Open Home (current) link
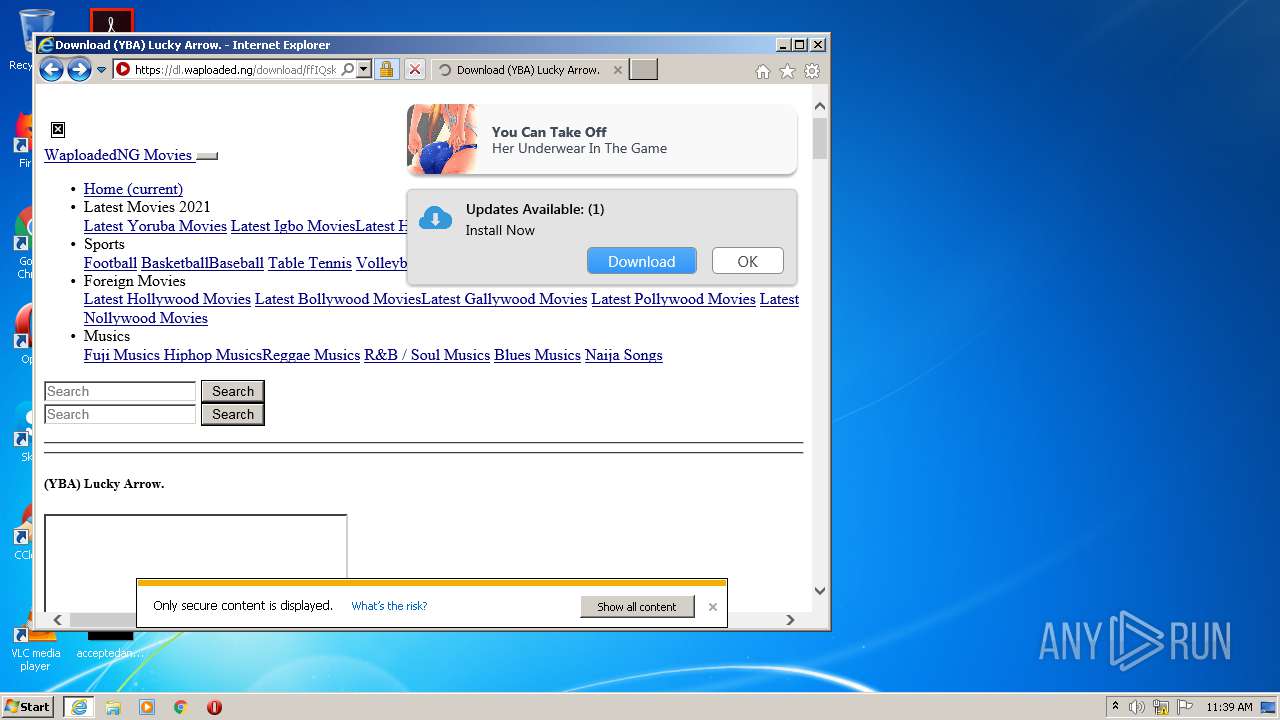 coord(133,189)
